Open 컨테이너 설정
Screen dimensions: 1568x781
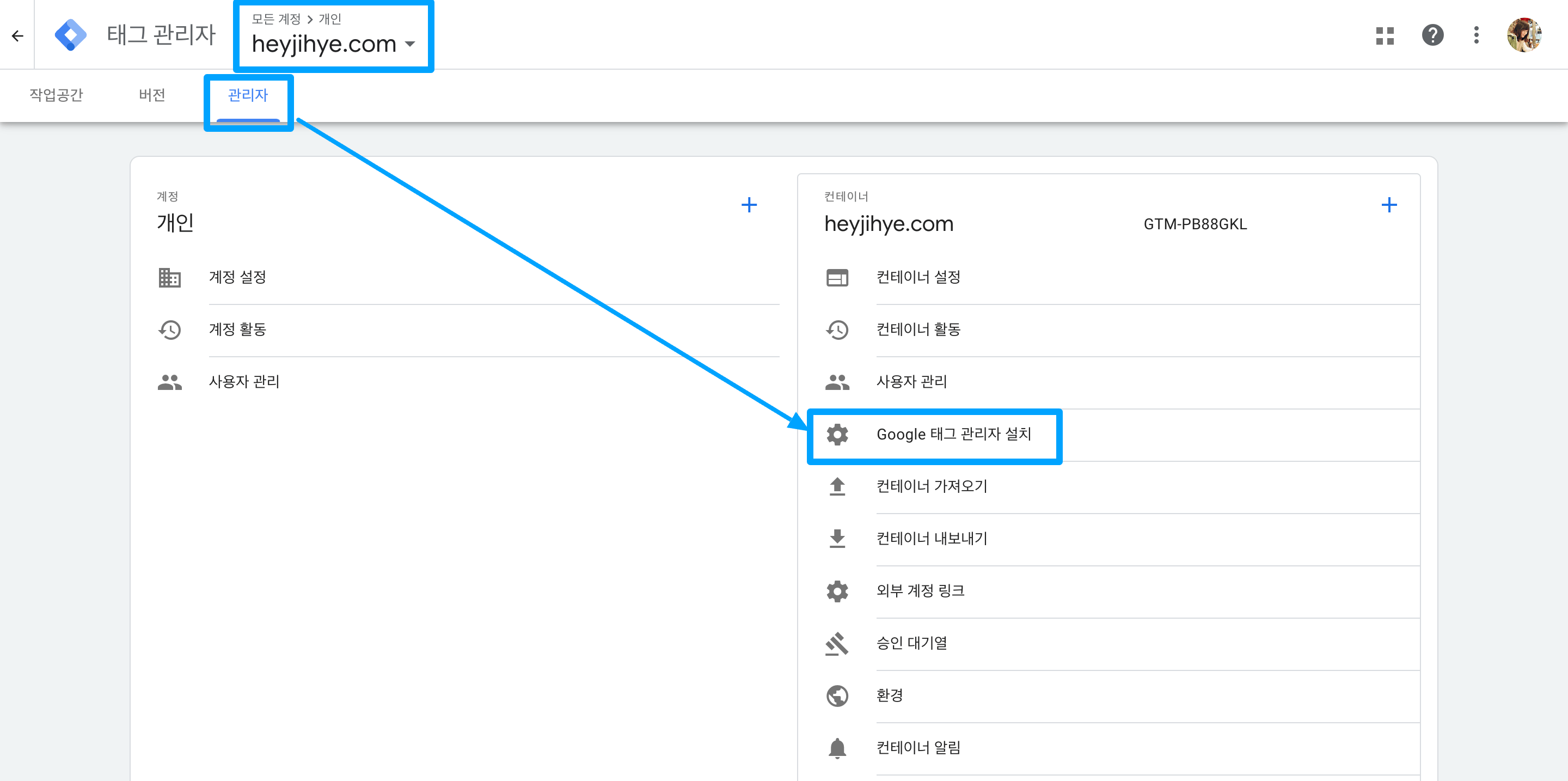pos(918,278)
